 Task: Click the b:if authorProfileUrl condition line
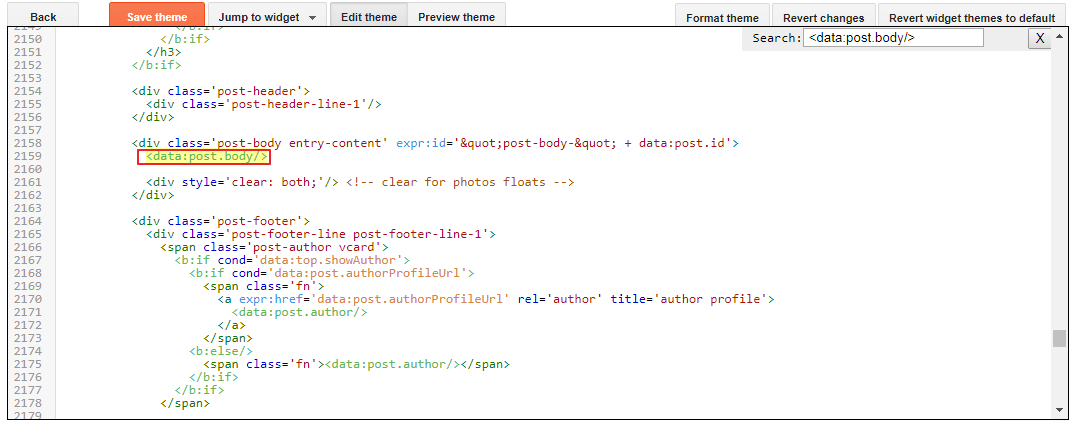tap(331, 273)
